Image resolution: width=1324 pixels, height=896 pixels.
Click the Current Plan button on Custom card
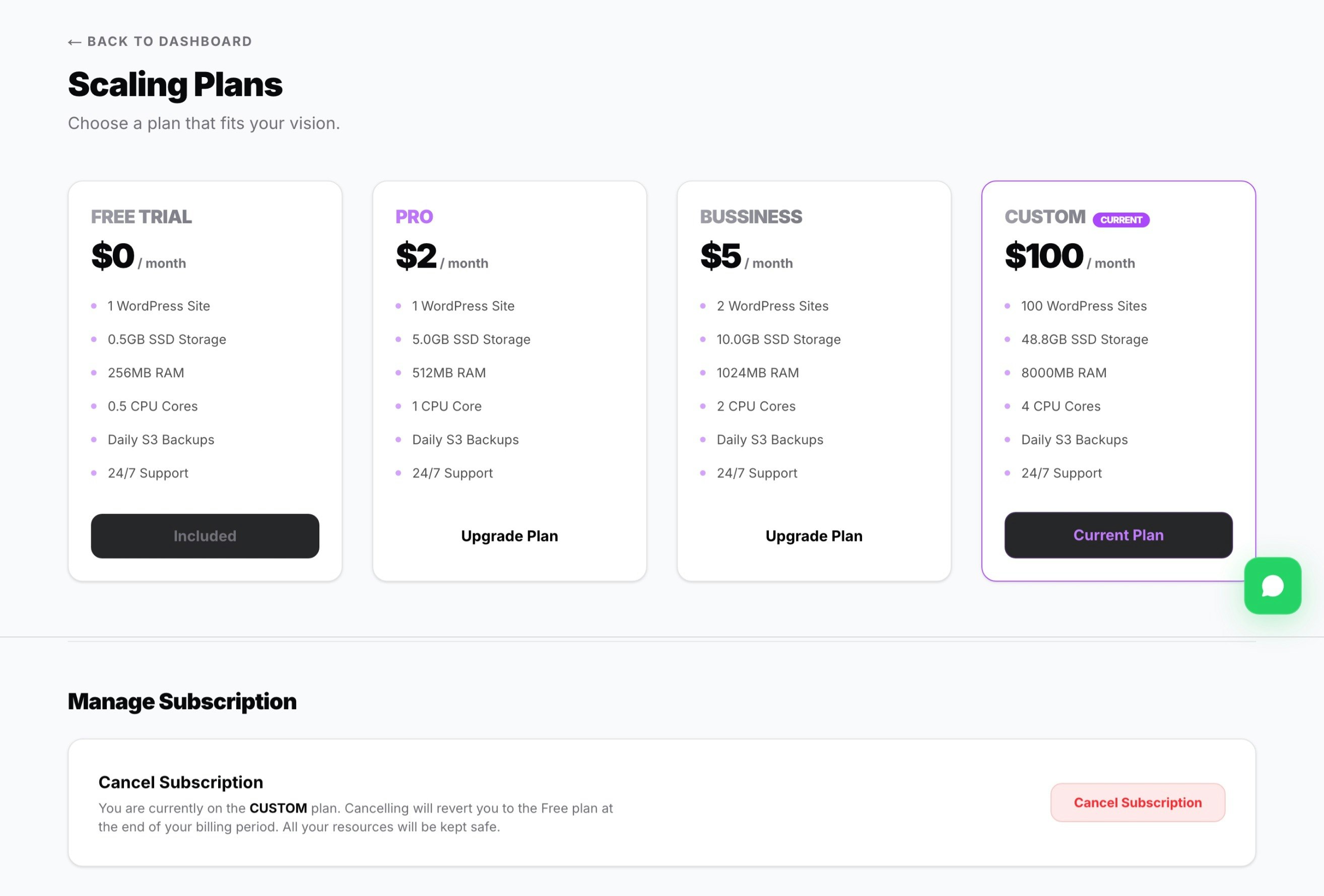click(1118, 535)
